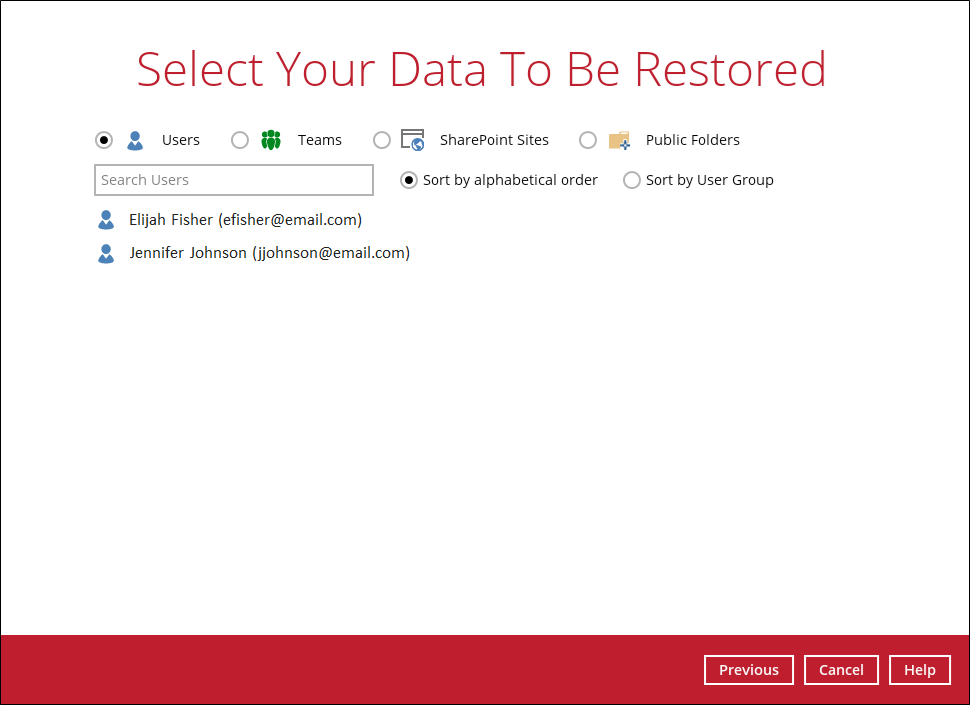Select the Users radio button

[x=104, y=140]
